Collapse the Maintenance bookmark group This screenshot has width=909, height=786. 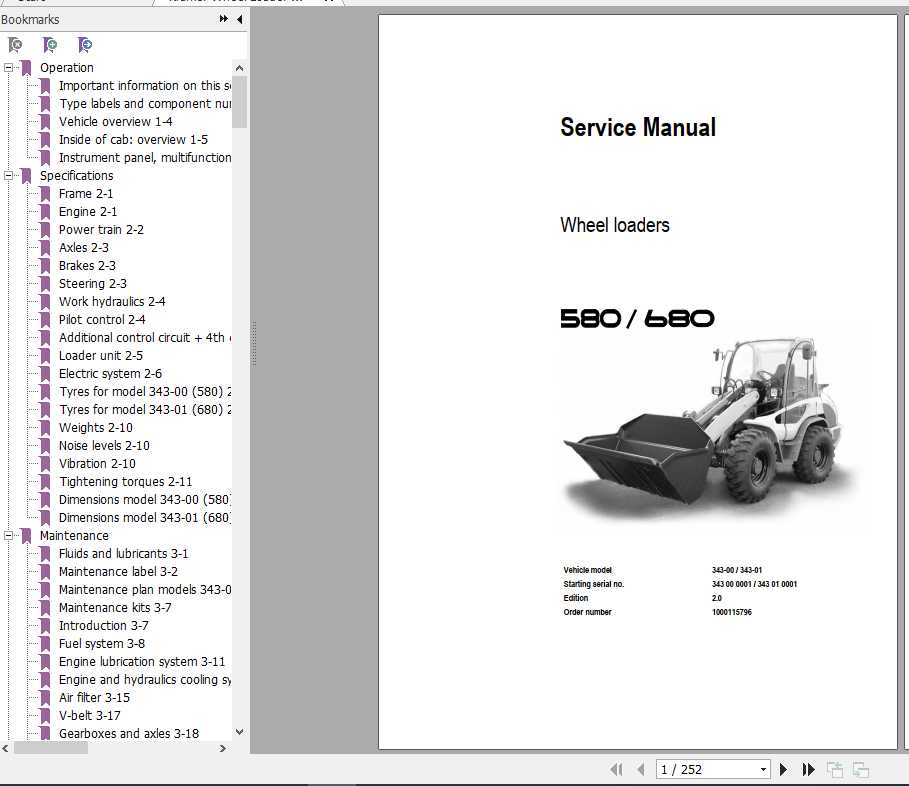(x=8, y=536)
